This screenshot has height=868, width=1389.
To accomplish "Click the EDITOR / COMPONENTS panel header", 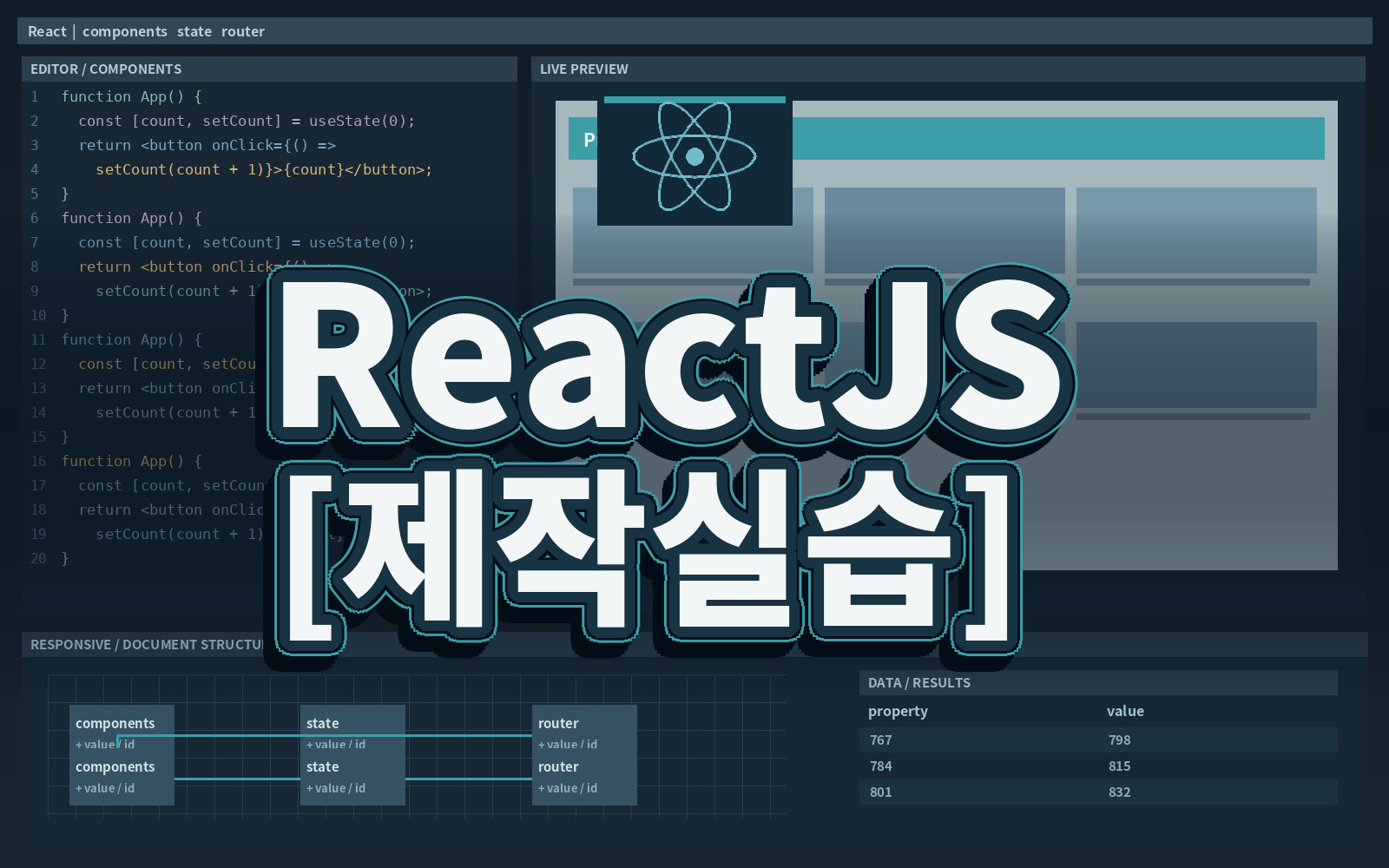I will point(269,69).
